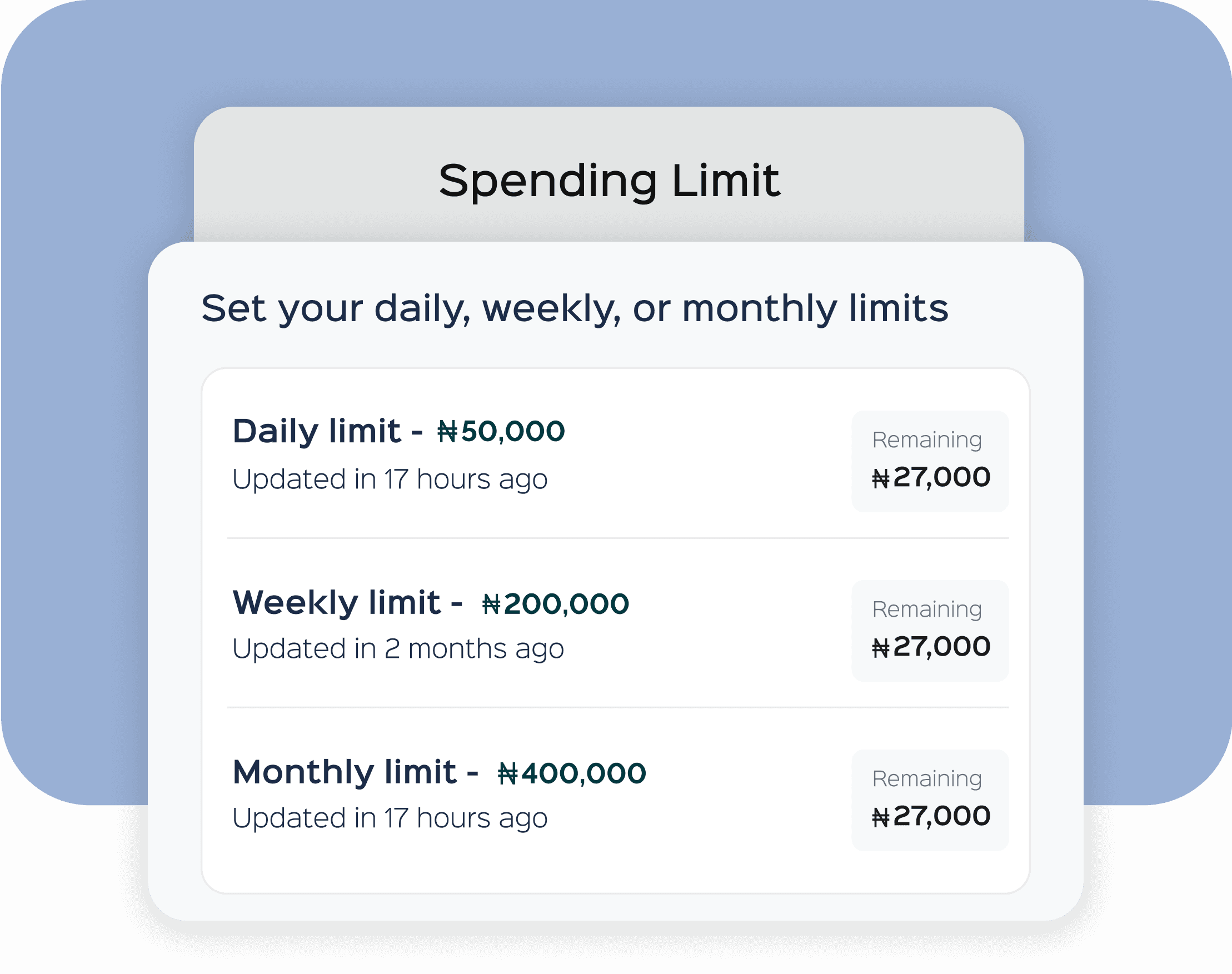Image resolution: width=1232 pixels, height=974 pixels.
Task: Click the ₦400,000 monthly limit amount
Action: [572, 773]
